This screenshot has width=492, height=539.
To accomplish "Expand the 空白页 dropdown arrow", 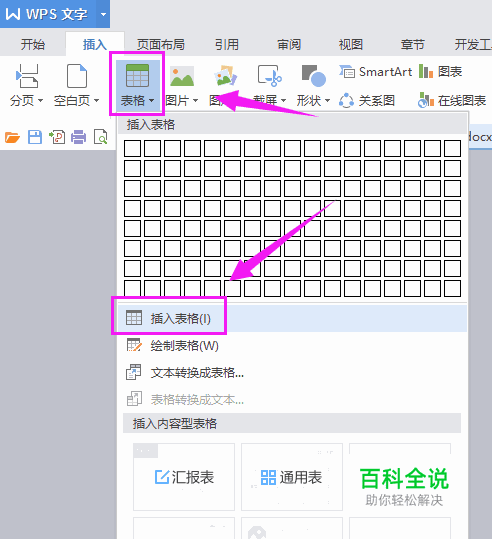I will (96, 101).
